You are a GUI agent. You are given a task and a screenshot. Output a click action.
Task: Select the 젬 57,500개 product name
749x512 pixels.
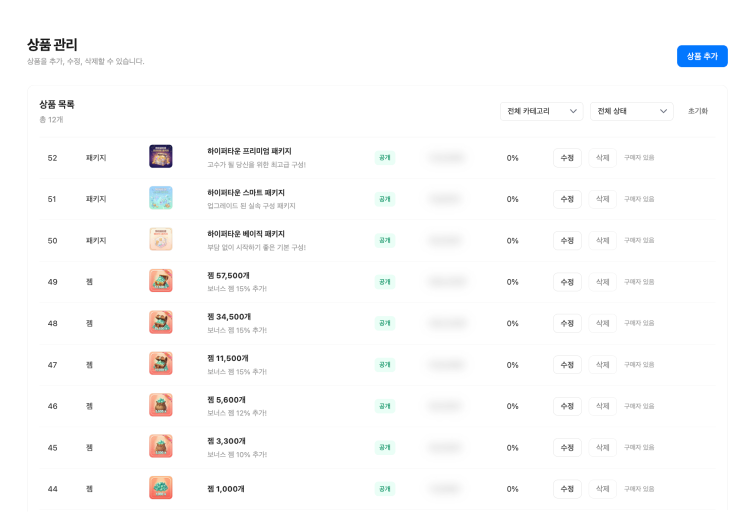(228, 276)
